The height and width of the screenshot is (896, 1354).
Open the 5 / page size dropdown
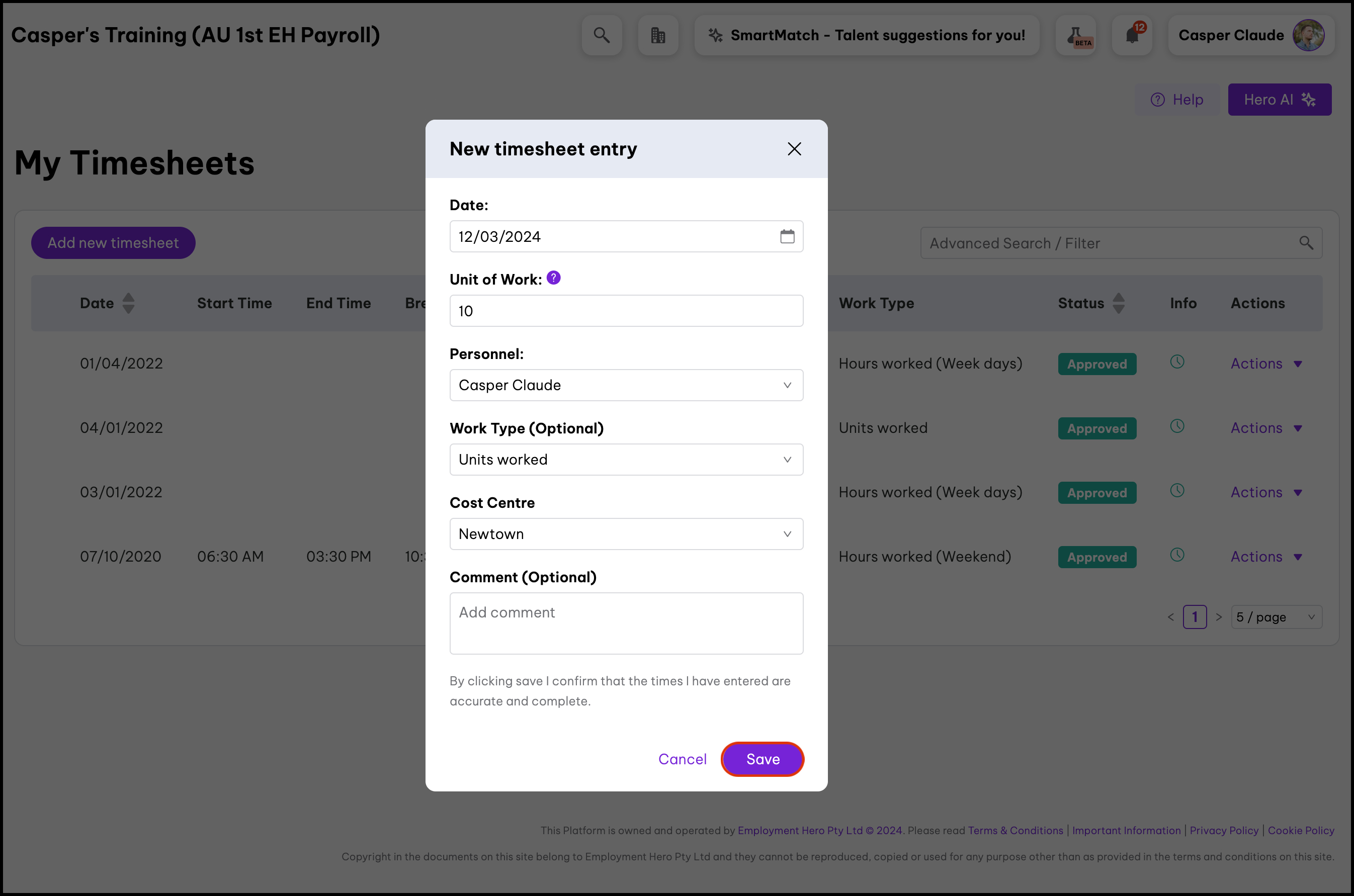coord(1276,617)
